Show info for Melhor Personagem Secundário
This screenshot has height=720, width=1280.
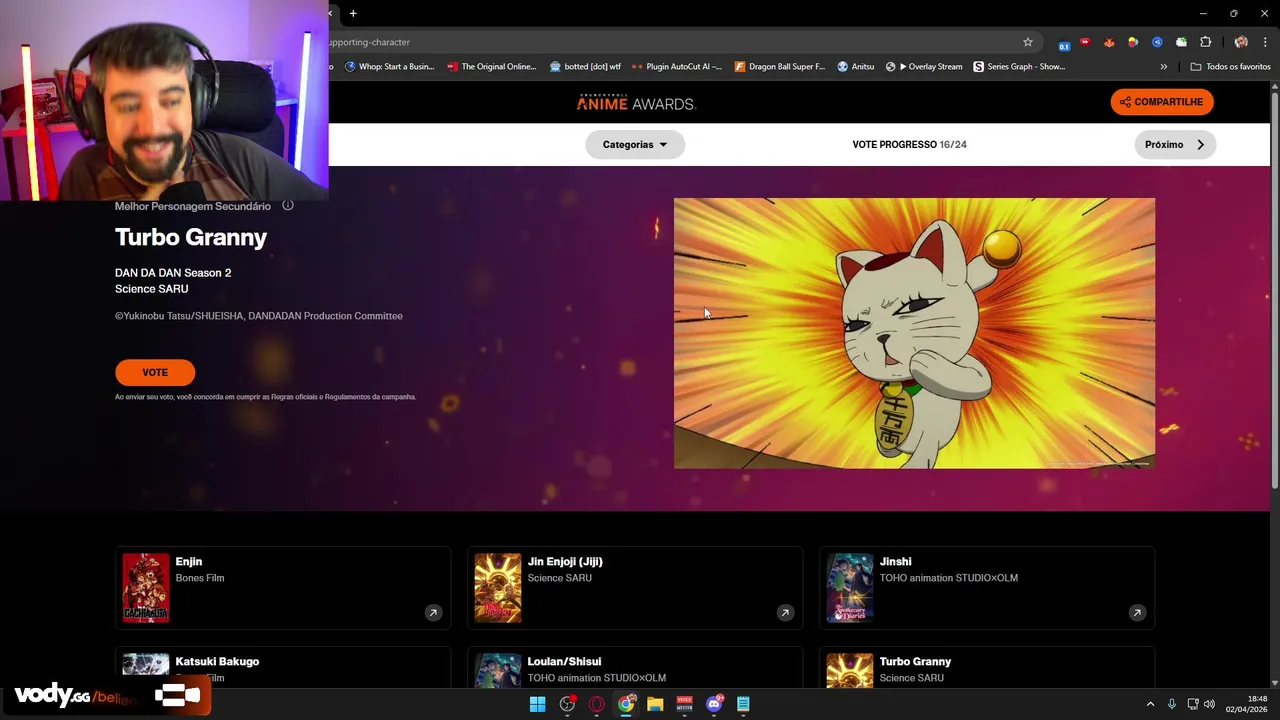pos(288,206)
